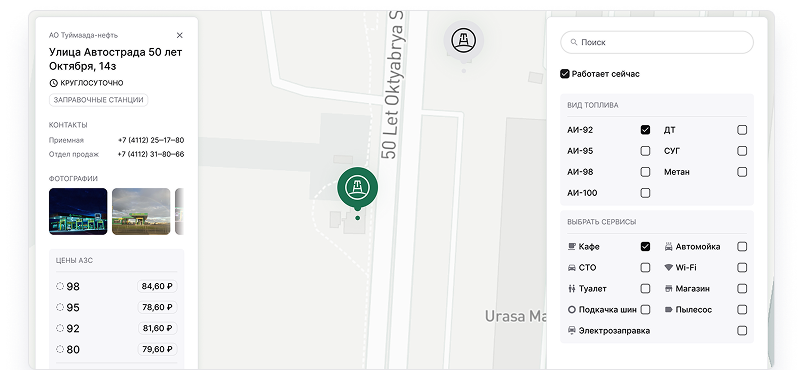
Task: Enable the Электрозаправка checkbox
Action: tap(742, 331)
